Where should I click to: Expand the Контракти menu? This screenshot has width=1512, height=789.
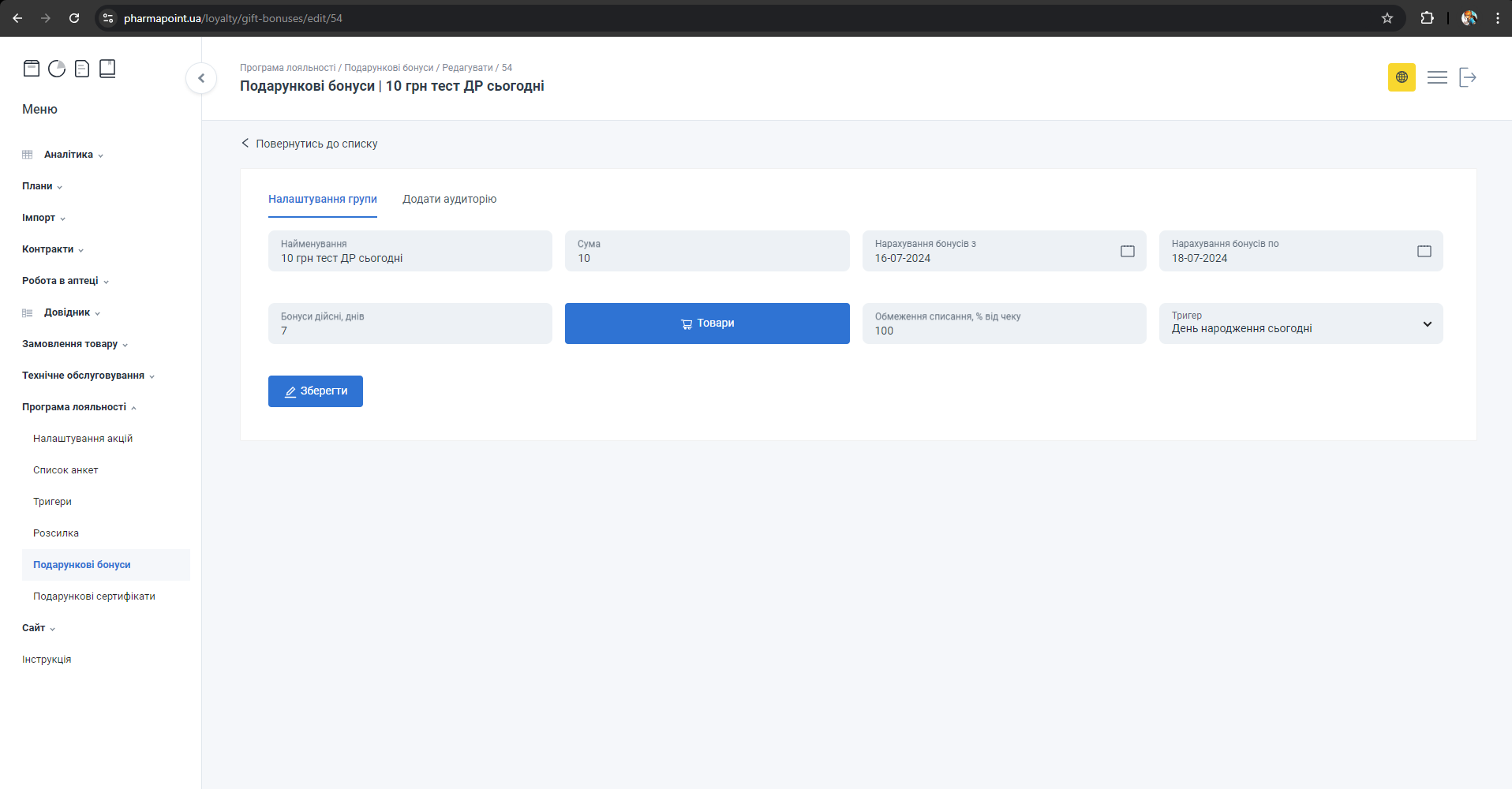[x=53, y=249]
